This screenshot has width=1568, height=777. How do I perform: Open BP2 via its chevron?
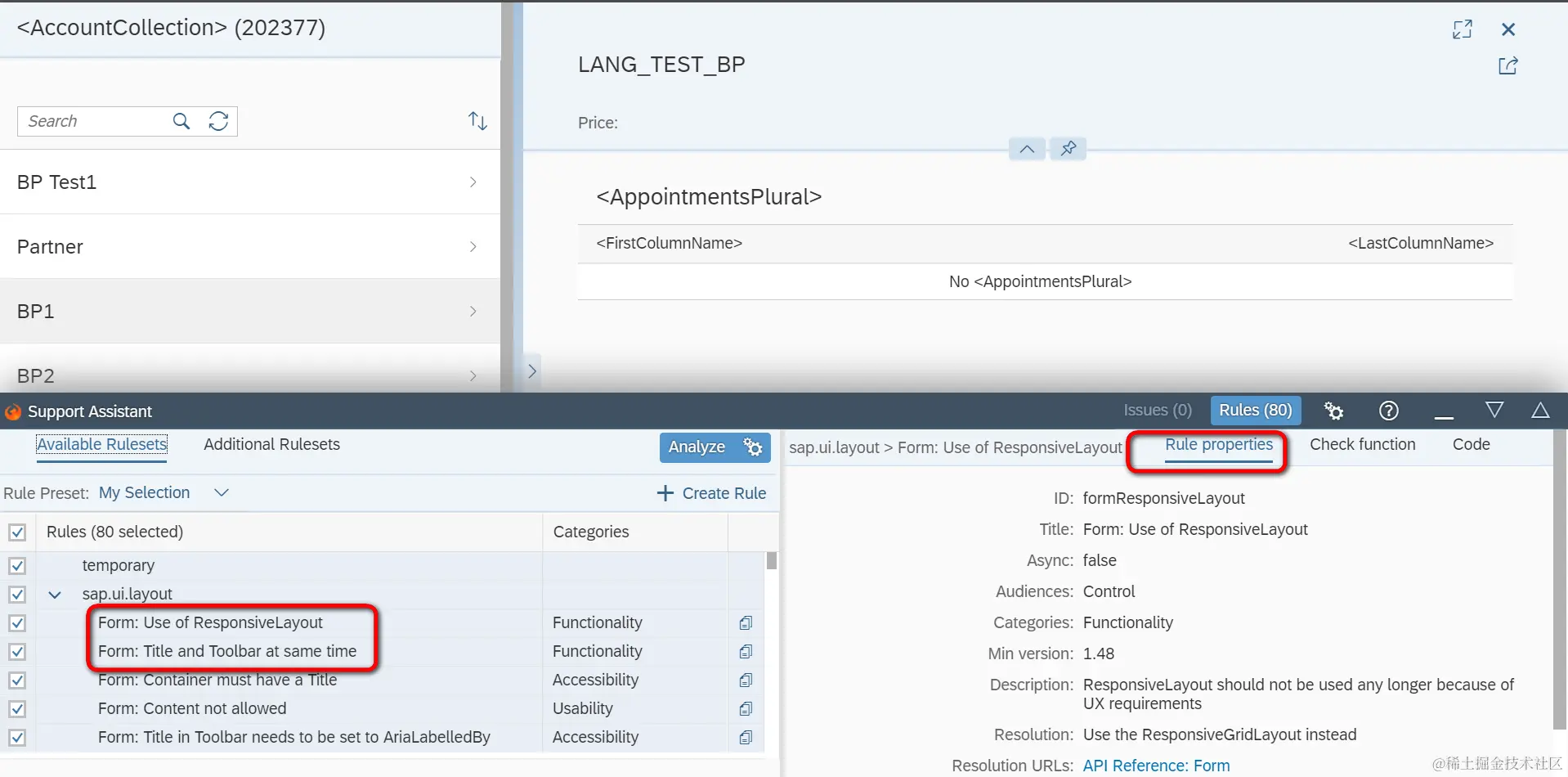point(473,375)
